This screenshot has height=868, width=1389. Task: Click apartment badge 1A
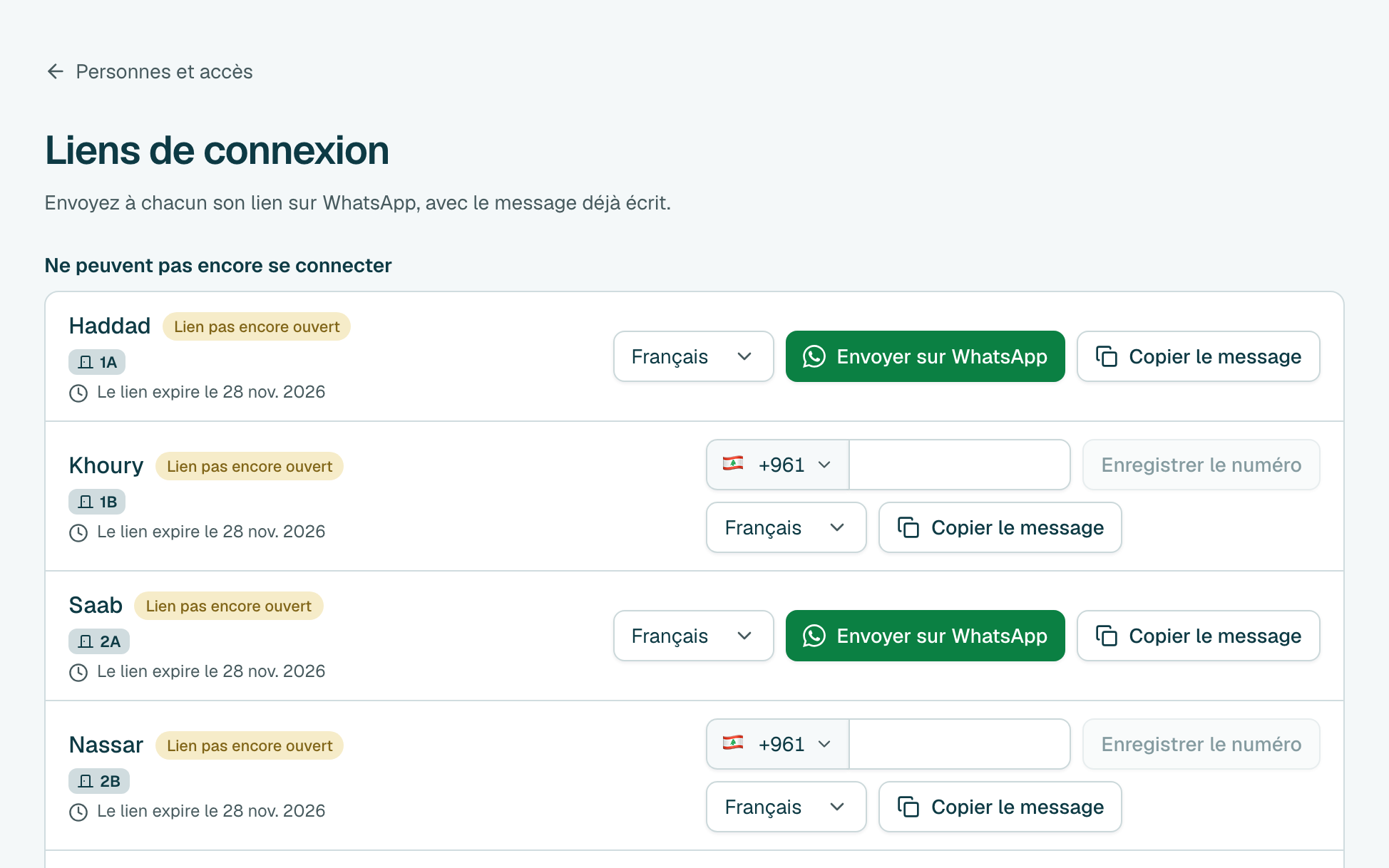tap(97, 362)
